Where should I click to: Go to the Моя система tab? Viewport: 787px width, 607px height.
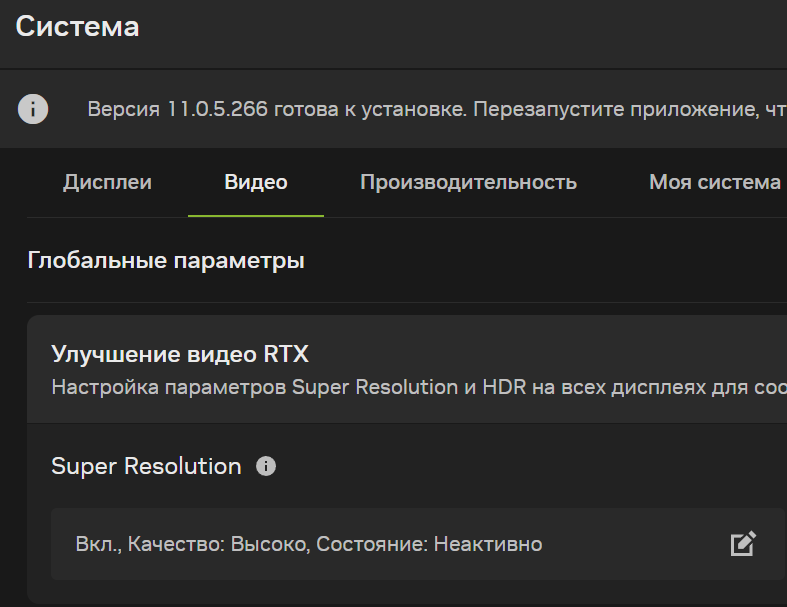[x=714, y=182]
